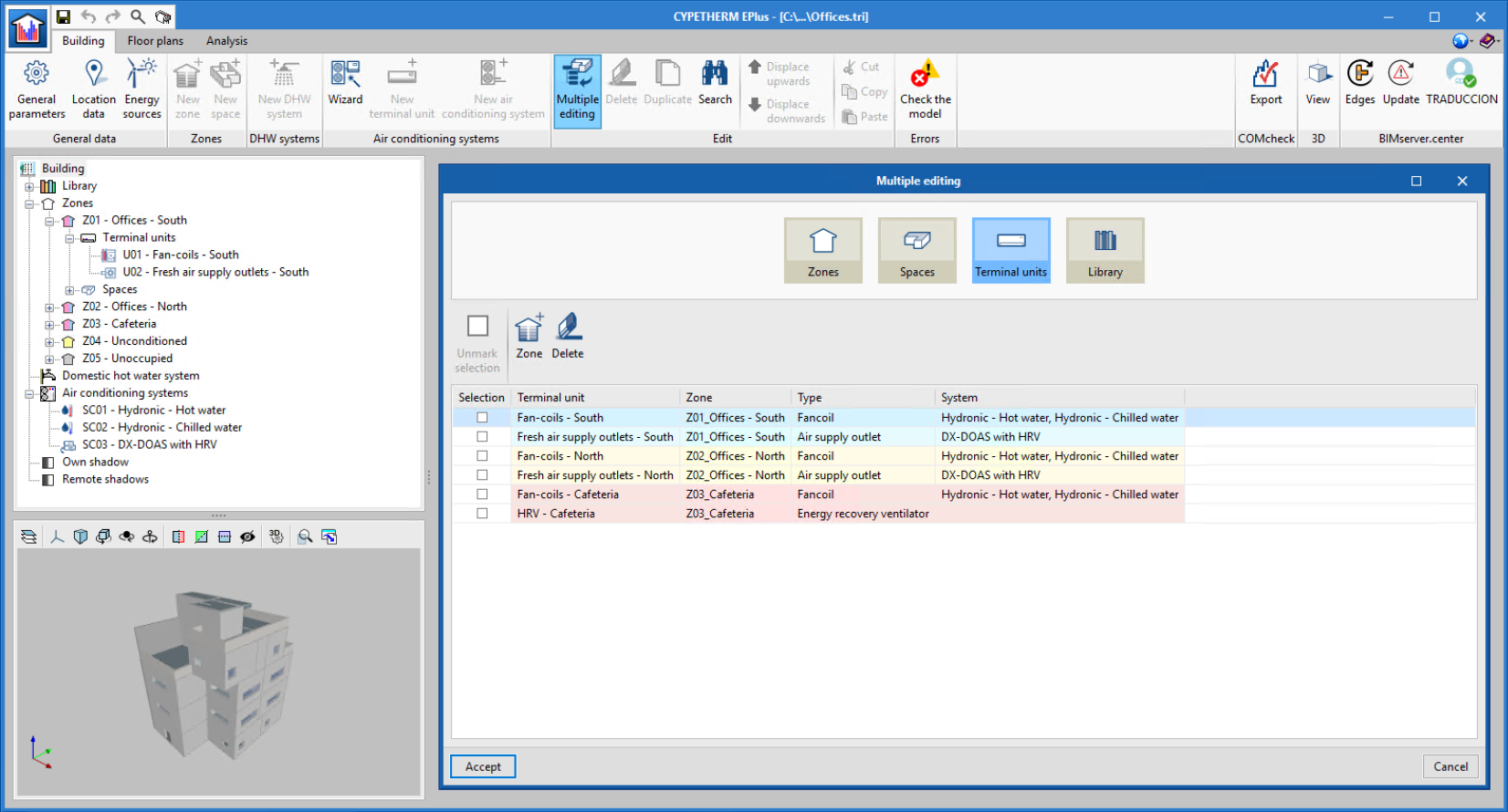Sort by the Zone column header
The width and height of the screenshot is (1508, 812).
coord(736,397)
